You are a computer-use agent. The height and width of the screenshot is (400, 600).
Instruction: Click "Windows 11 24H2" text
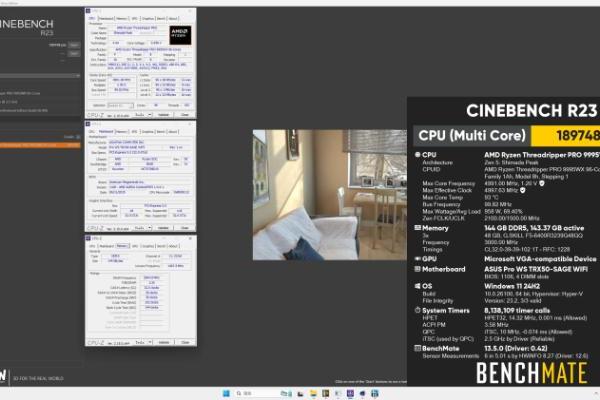(512, 286)
